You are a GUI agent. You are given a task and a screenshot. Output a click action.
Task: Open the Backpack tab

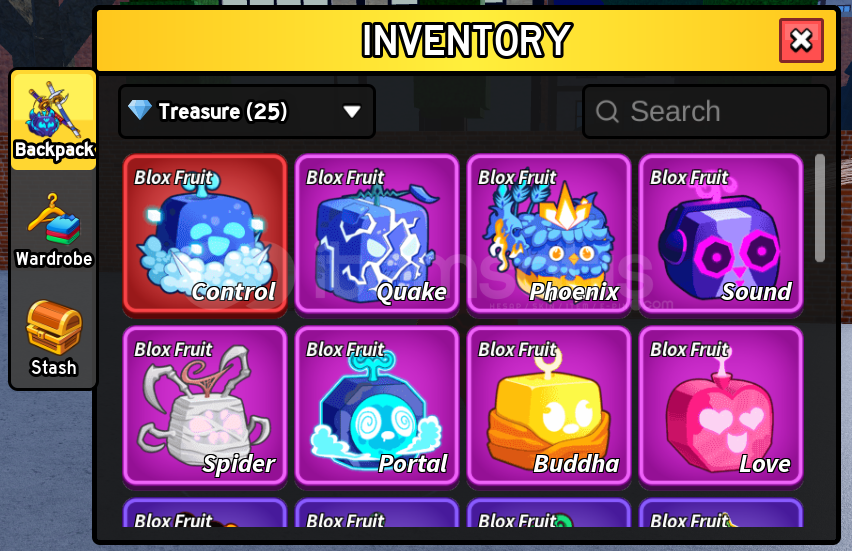pos(53,120)
